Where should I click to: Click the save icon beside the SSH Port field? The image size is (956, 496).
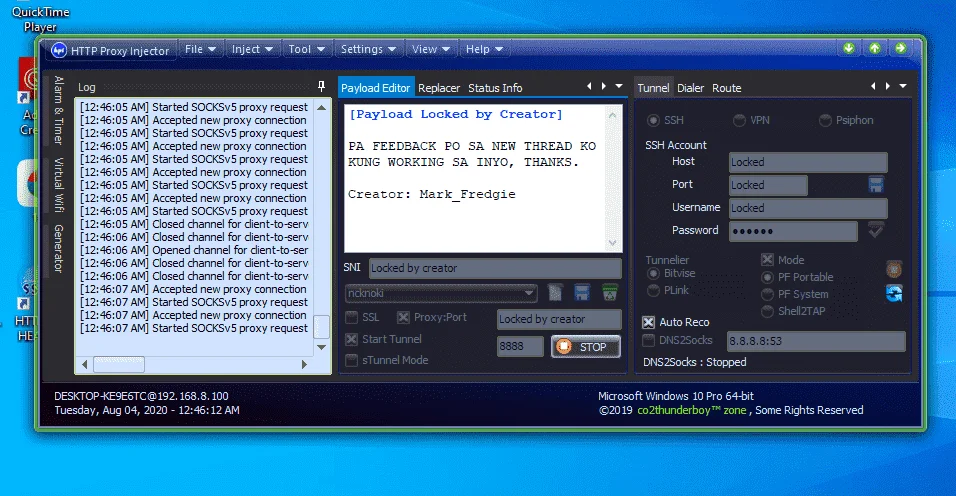(876, 185)
